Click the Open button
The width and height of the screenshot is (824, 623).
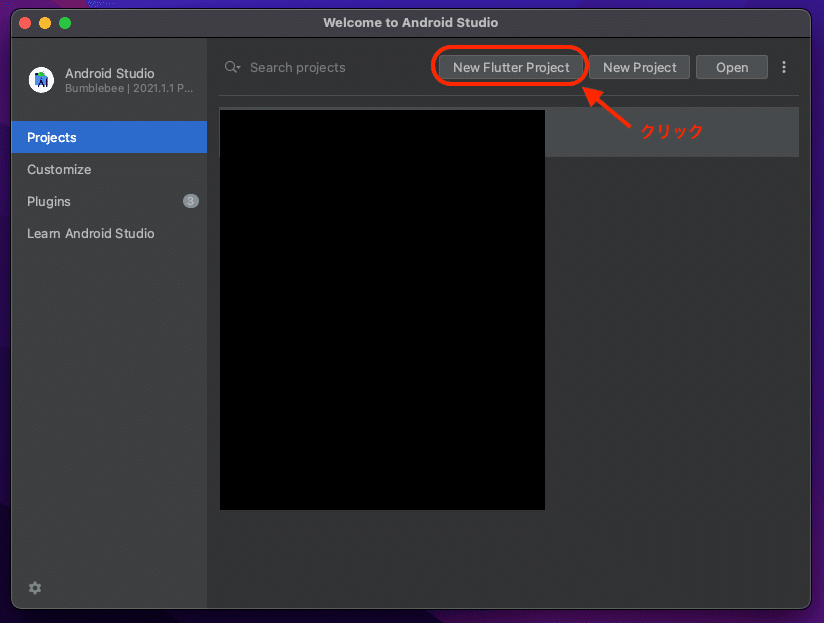tap(732, 67)
